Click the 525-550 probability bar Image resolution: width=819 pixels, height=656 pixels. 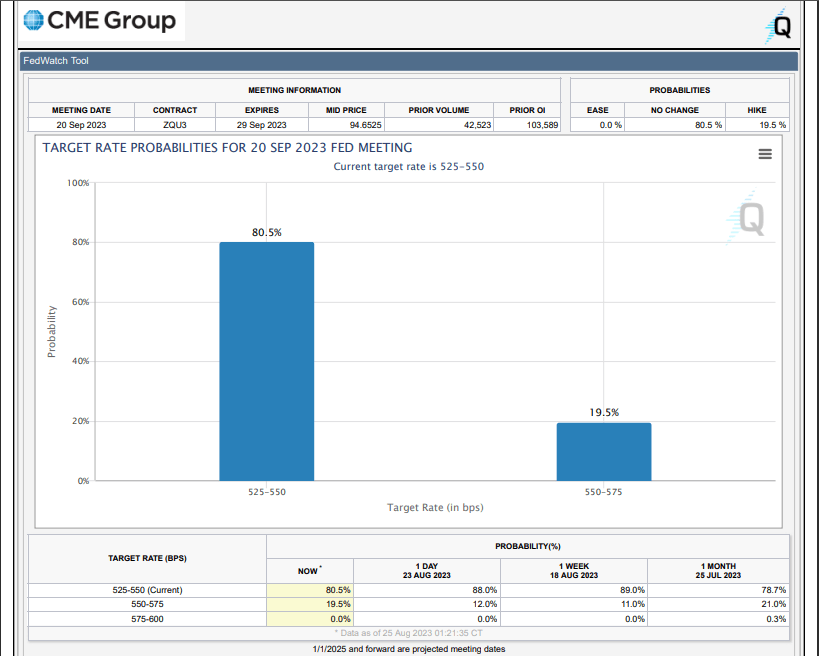tap(266, 361)
